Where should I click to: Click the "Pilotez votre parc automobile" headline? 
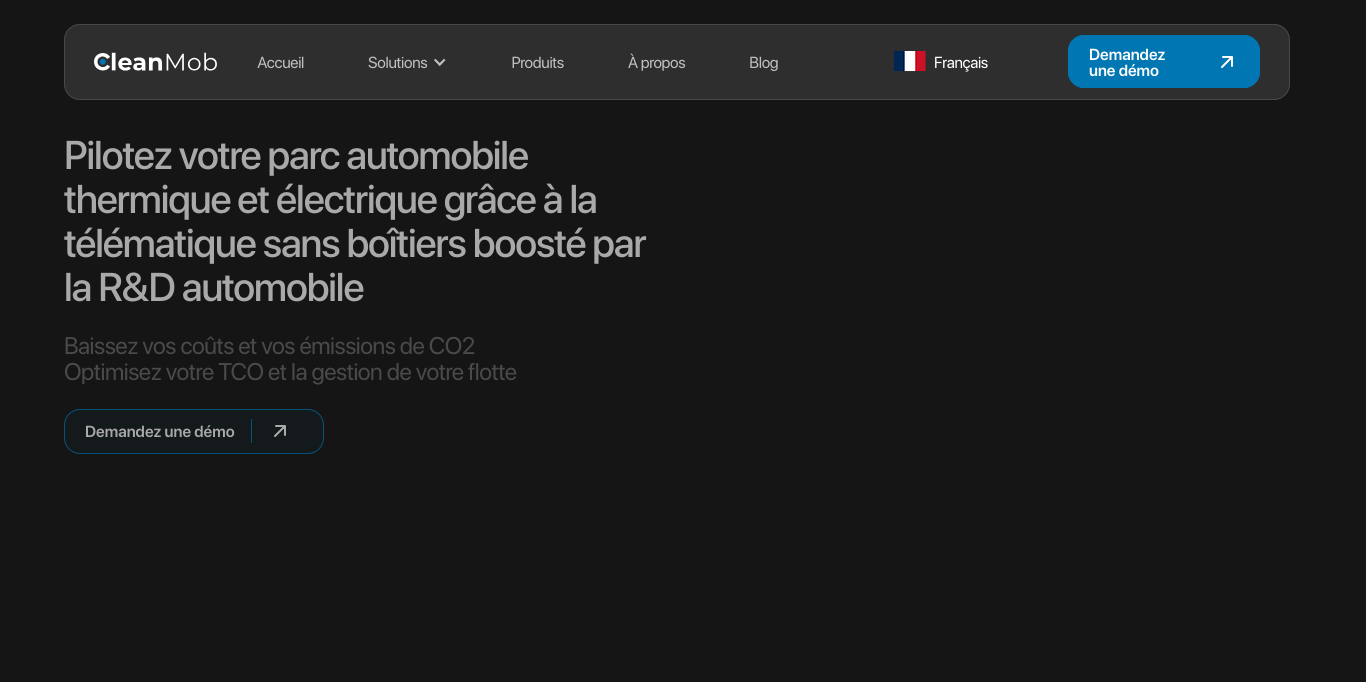(296, 156)
